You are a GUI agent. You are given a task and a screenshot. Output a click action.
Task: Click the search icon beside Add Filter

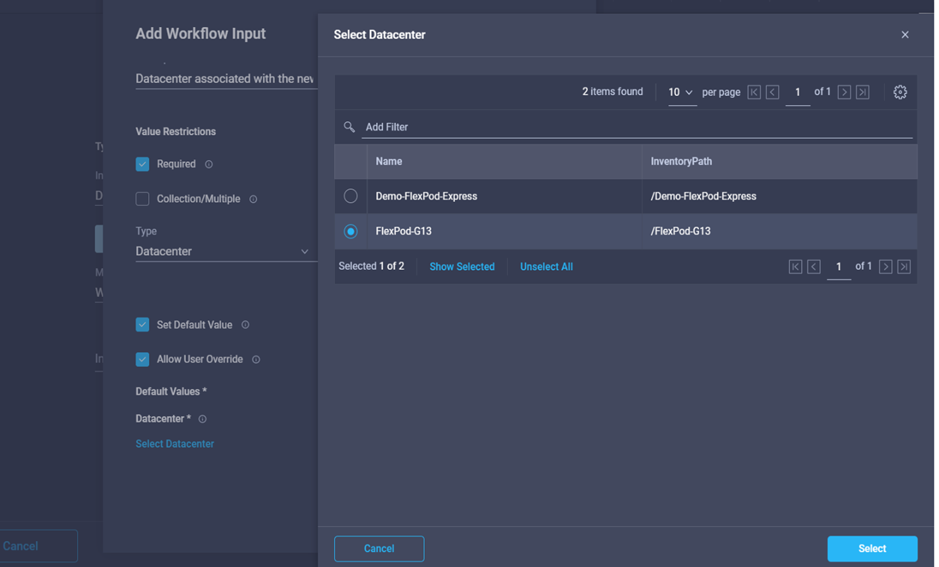pos(349,127)
